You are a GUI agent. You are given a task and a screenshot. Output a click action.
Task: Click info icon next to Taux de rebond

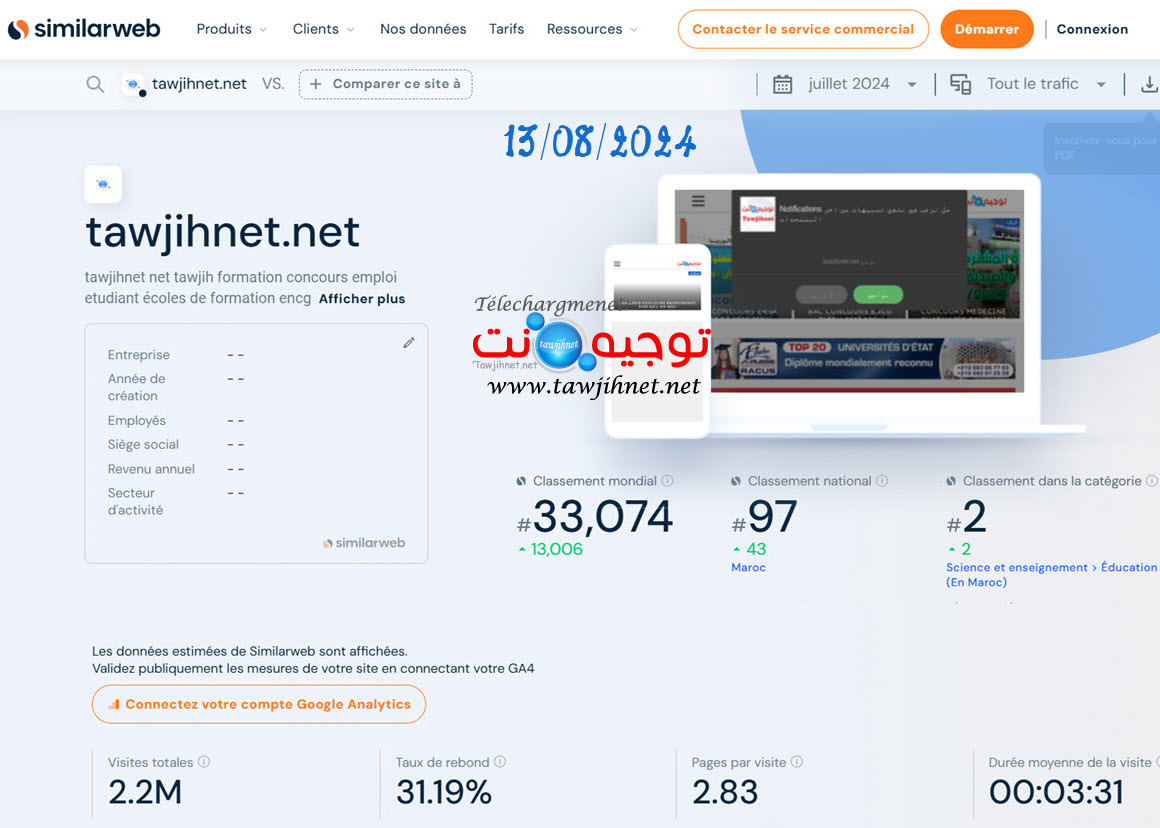(x=500, y=761)
